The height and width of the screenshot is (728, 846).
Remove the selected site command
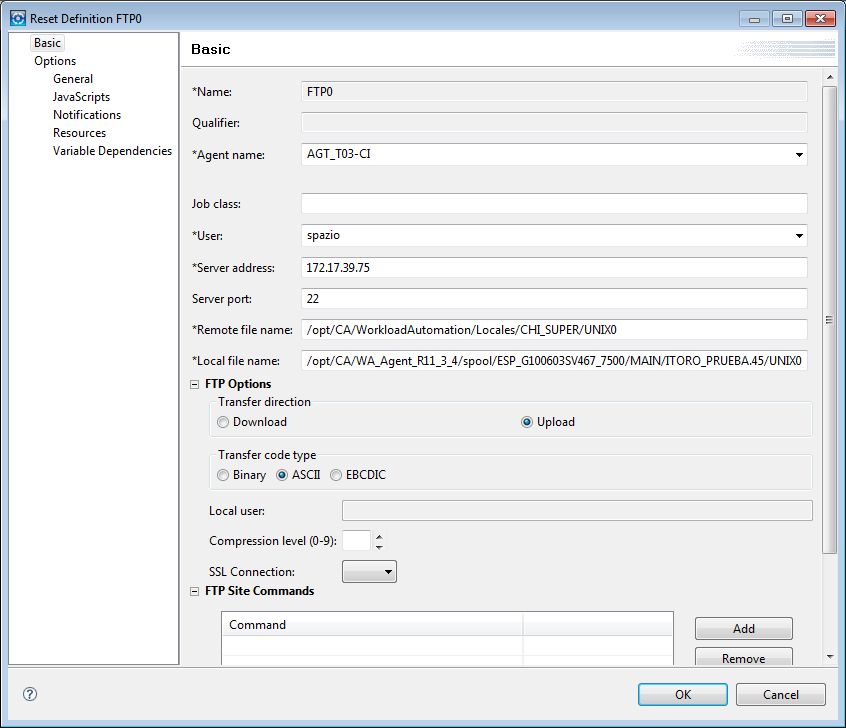coord(743,658)
